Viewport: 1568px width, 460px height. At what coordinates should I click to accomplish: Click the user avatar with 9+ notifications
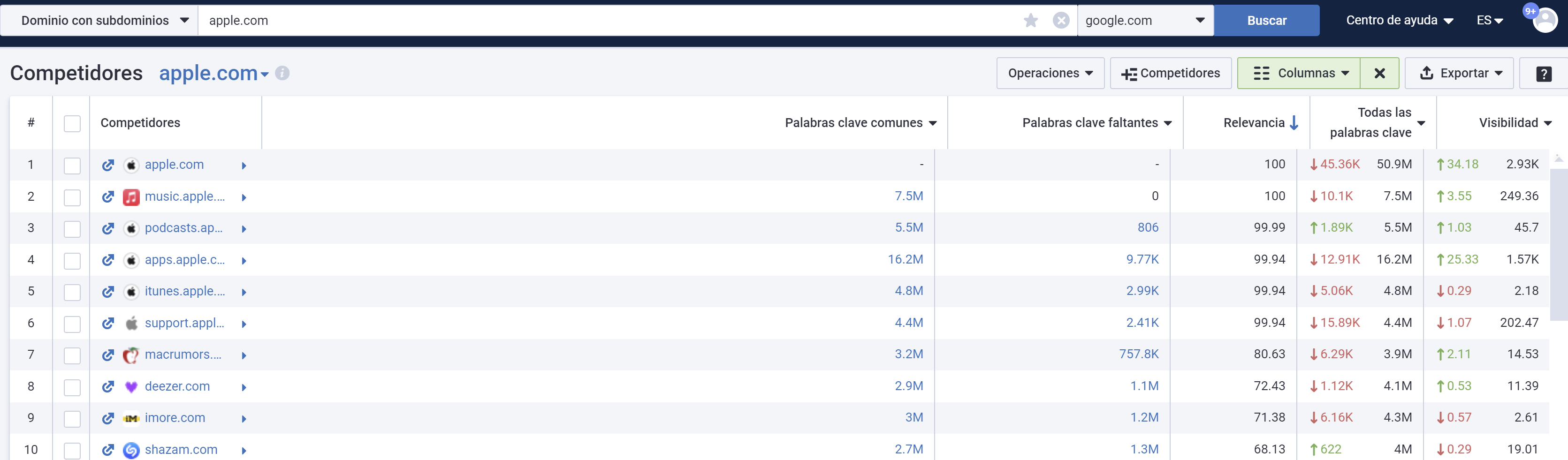(x=1545, y=20)
